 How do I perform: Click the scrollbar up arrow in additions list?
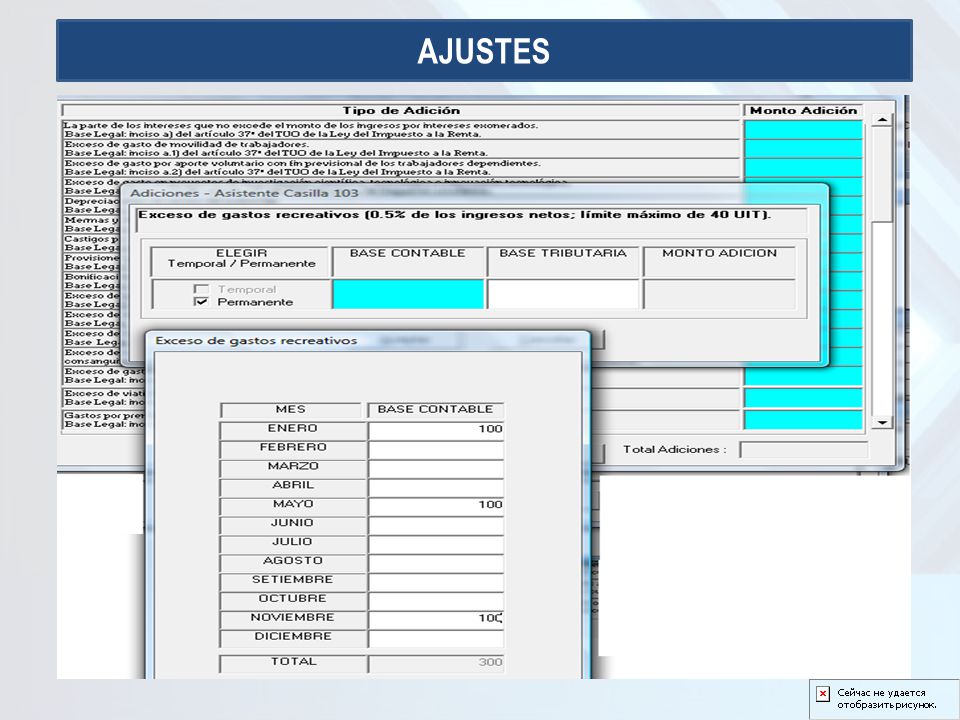point(882,119)
